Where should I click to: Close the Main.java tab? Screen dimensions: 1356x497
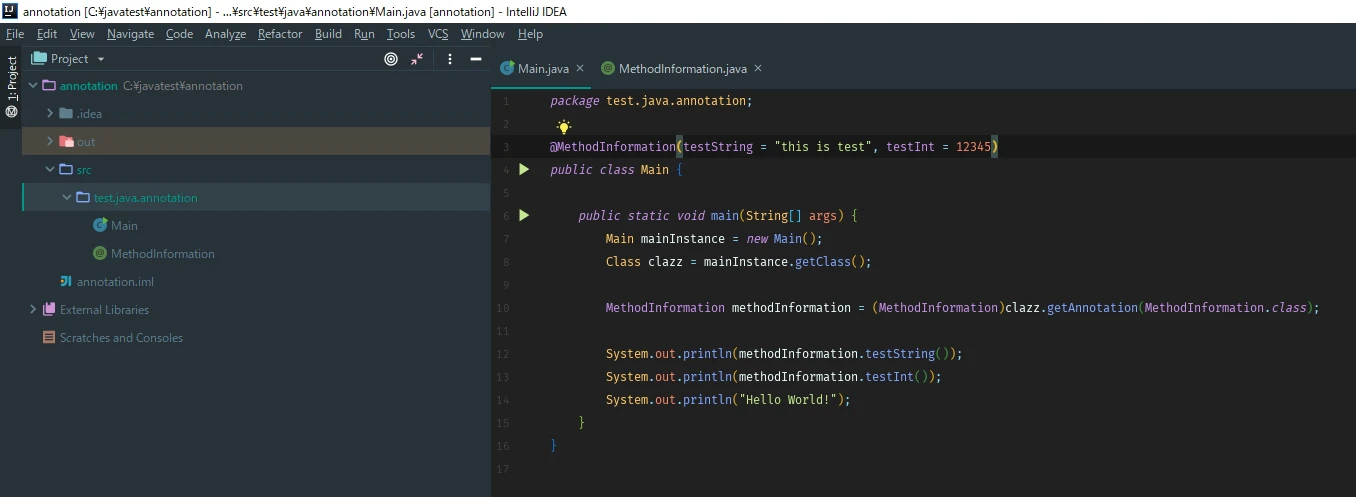(x=580, y=69)
